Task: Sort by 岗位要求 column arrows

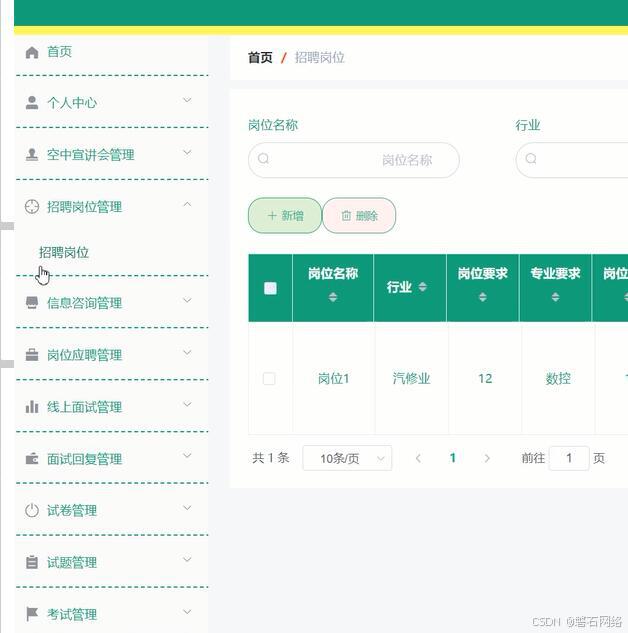Action: [x=483, y=298]
